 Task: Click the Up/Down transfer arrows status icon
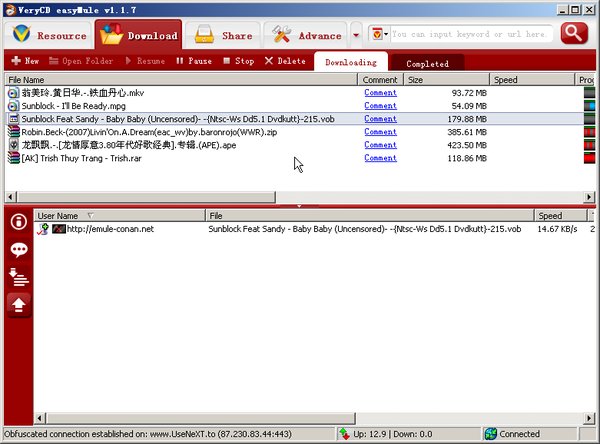click(x=344, y=434)
